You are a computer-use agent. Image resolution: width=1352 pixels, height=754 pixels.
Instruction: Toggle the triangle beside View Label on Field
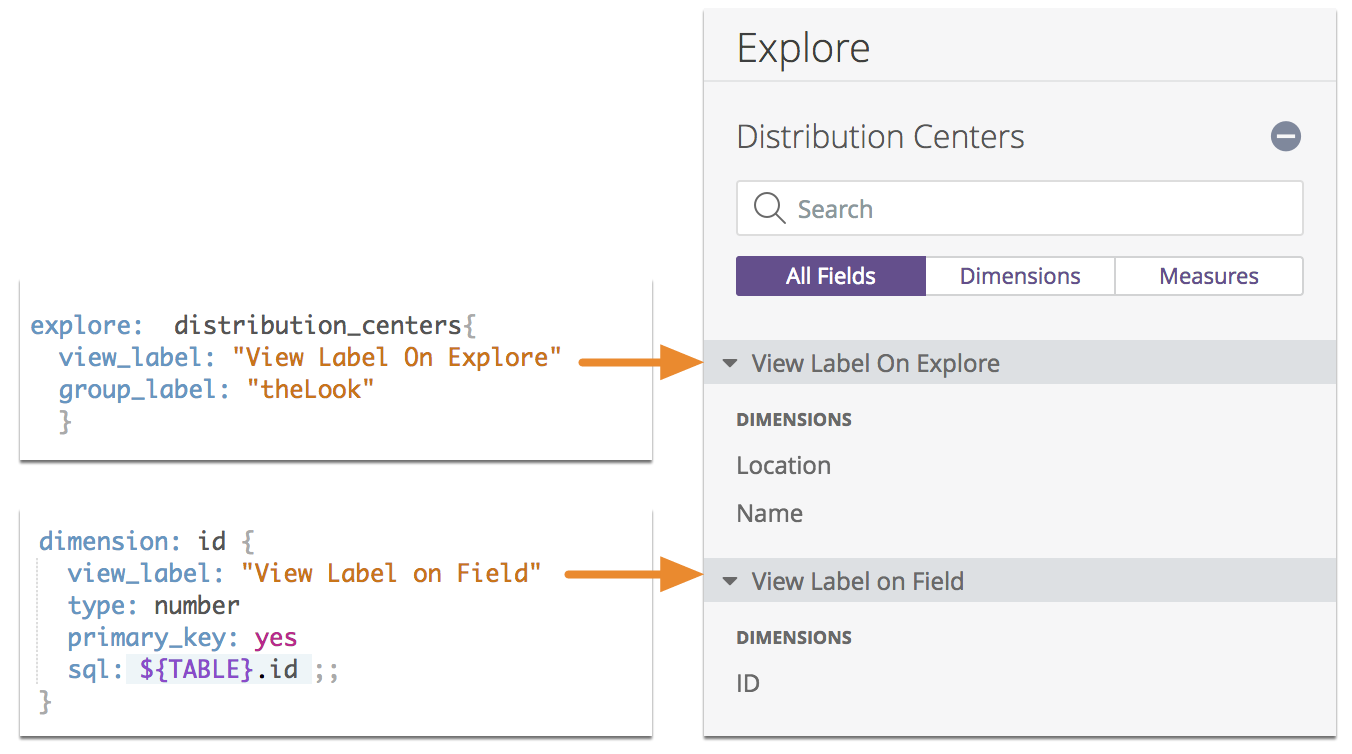(730, 581)
